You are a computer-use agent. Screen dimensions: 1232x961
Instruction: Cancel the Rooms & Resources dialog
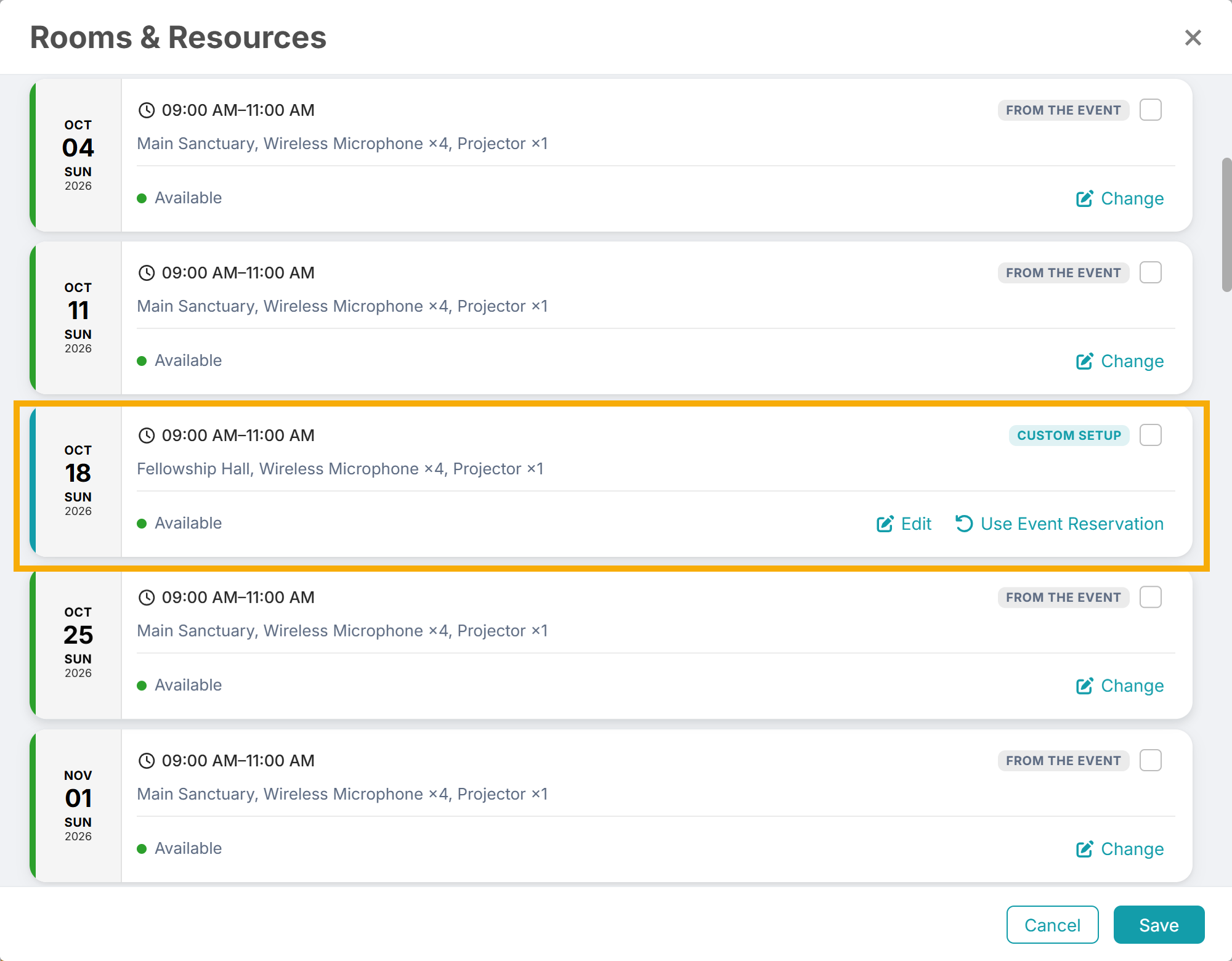pyautogui.click(x=1052, y=925)
